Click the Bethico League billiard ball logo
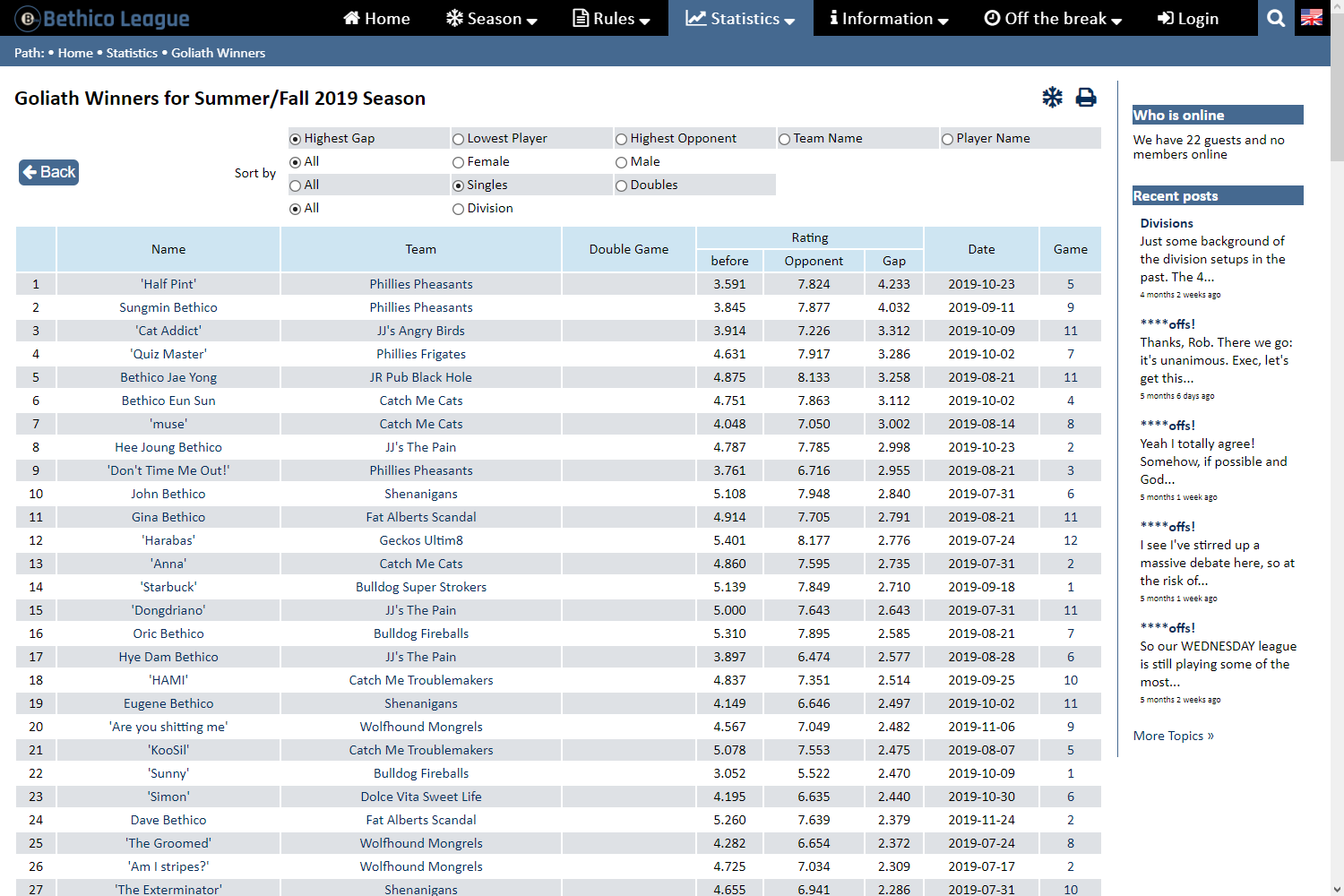 point(28,18)
